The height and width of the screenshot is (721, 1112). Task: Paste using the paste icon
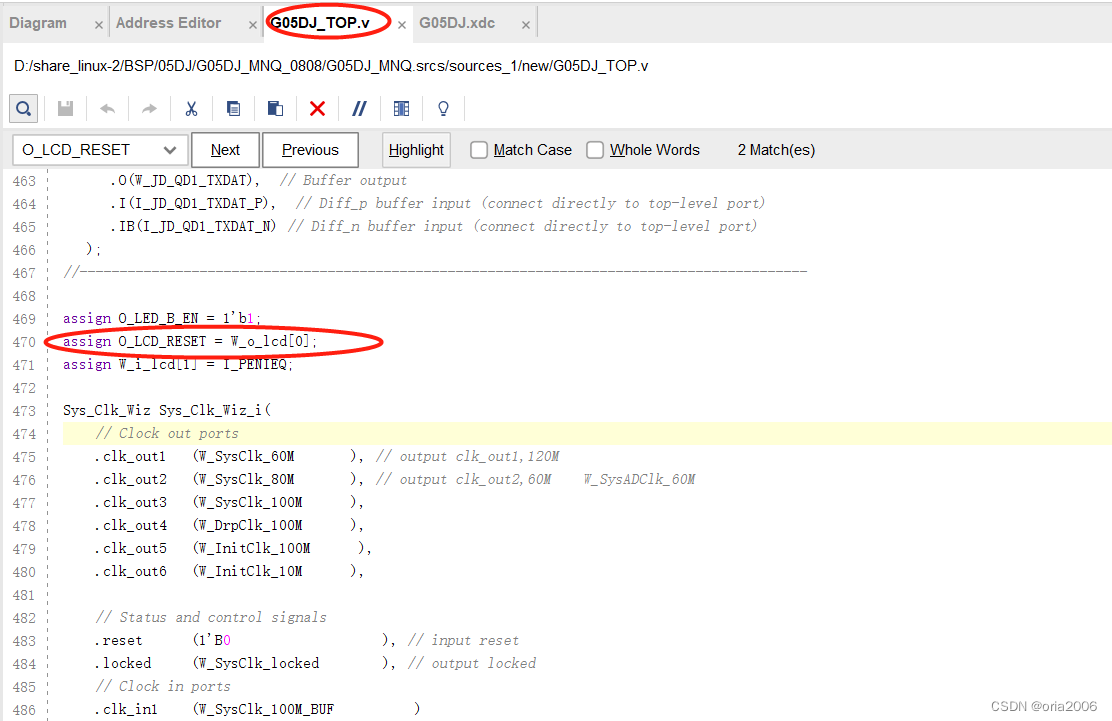click(x=275, y=108)
